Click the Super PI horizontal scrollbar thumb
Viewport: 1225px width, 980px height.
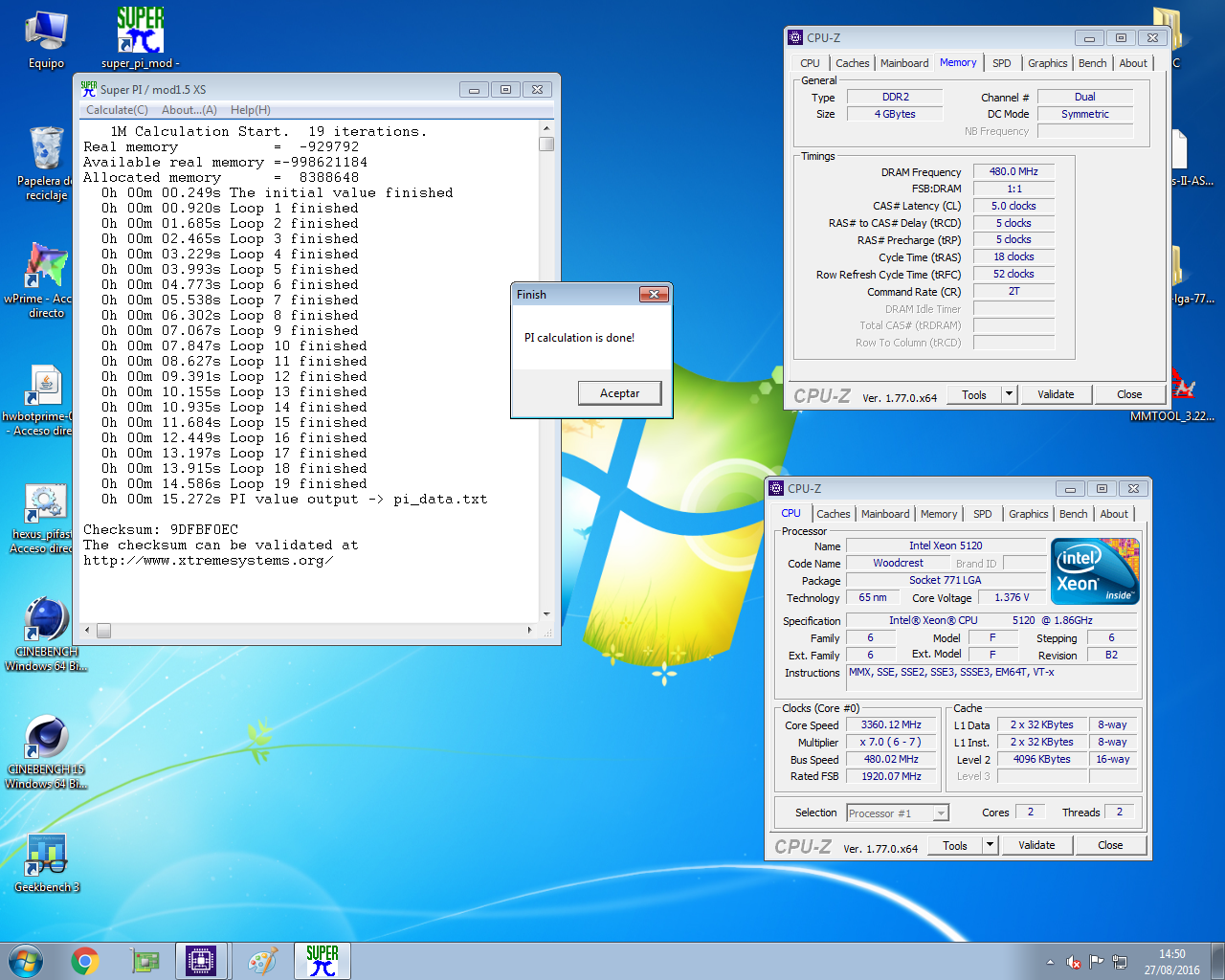coord(103,630)
